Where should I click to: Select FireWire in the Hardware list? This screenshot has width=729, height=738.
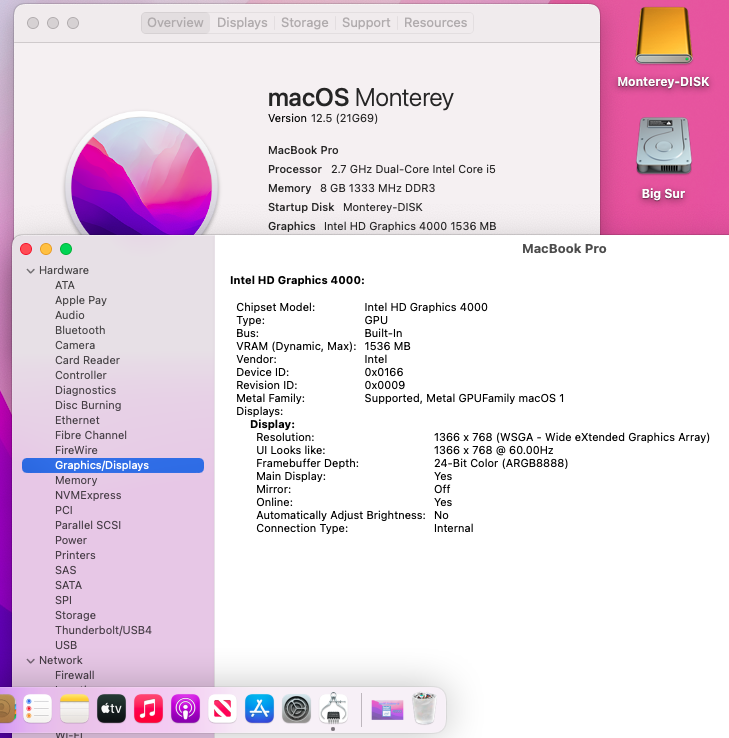pos(76,450)
